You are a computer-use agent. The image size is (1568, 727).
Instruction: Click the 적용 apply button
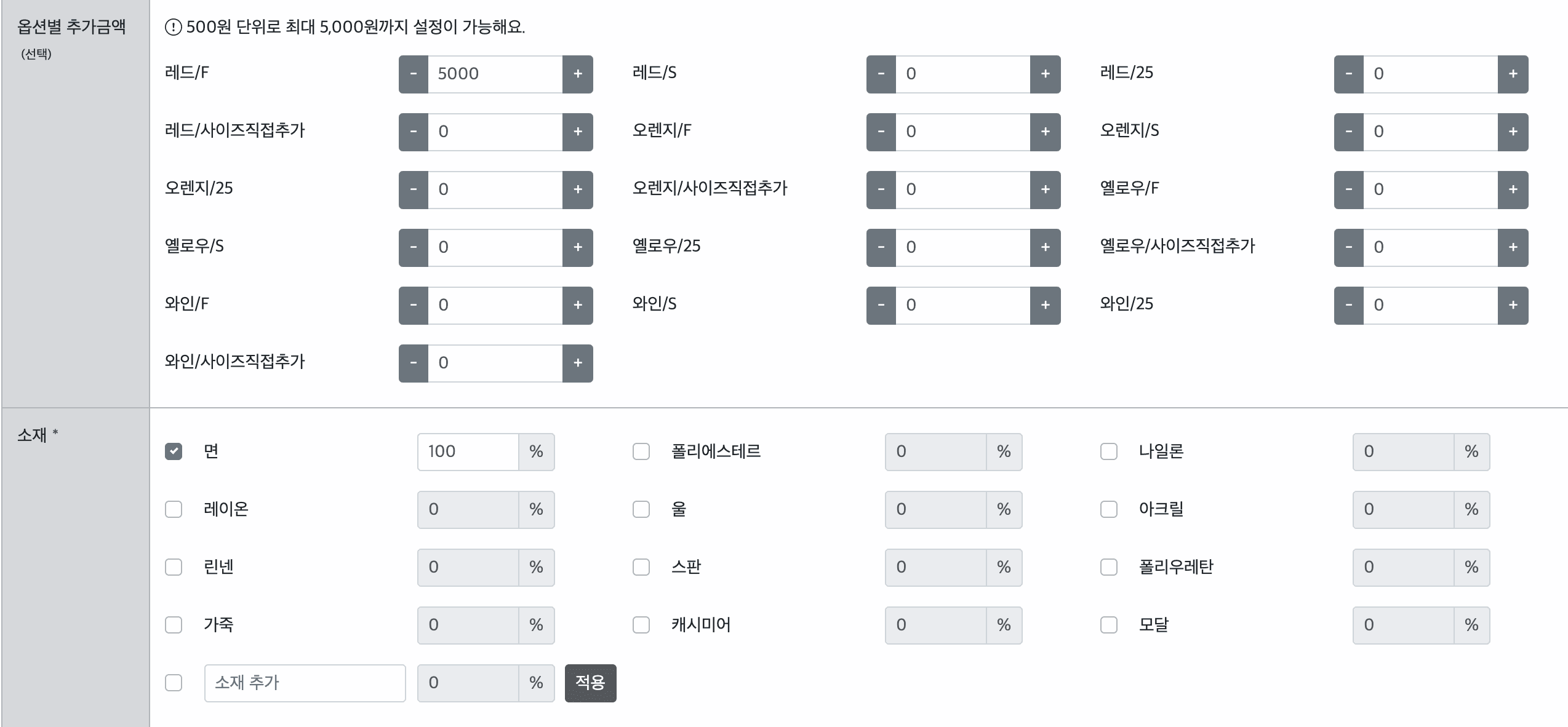590,683
